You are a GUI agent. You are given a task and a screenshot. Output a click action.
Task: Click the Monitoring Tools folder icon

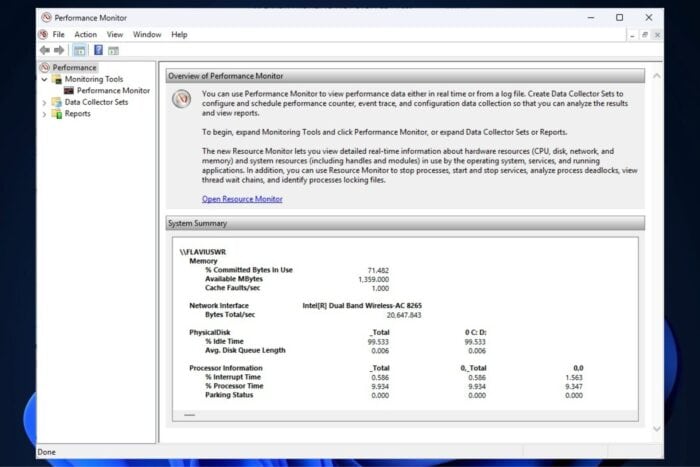point(57,79)
